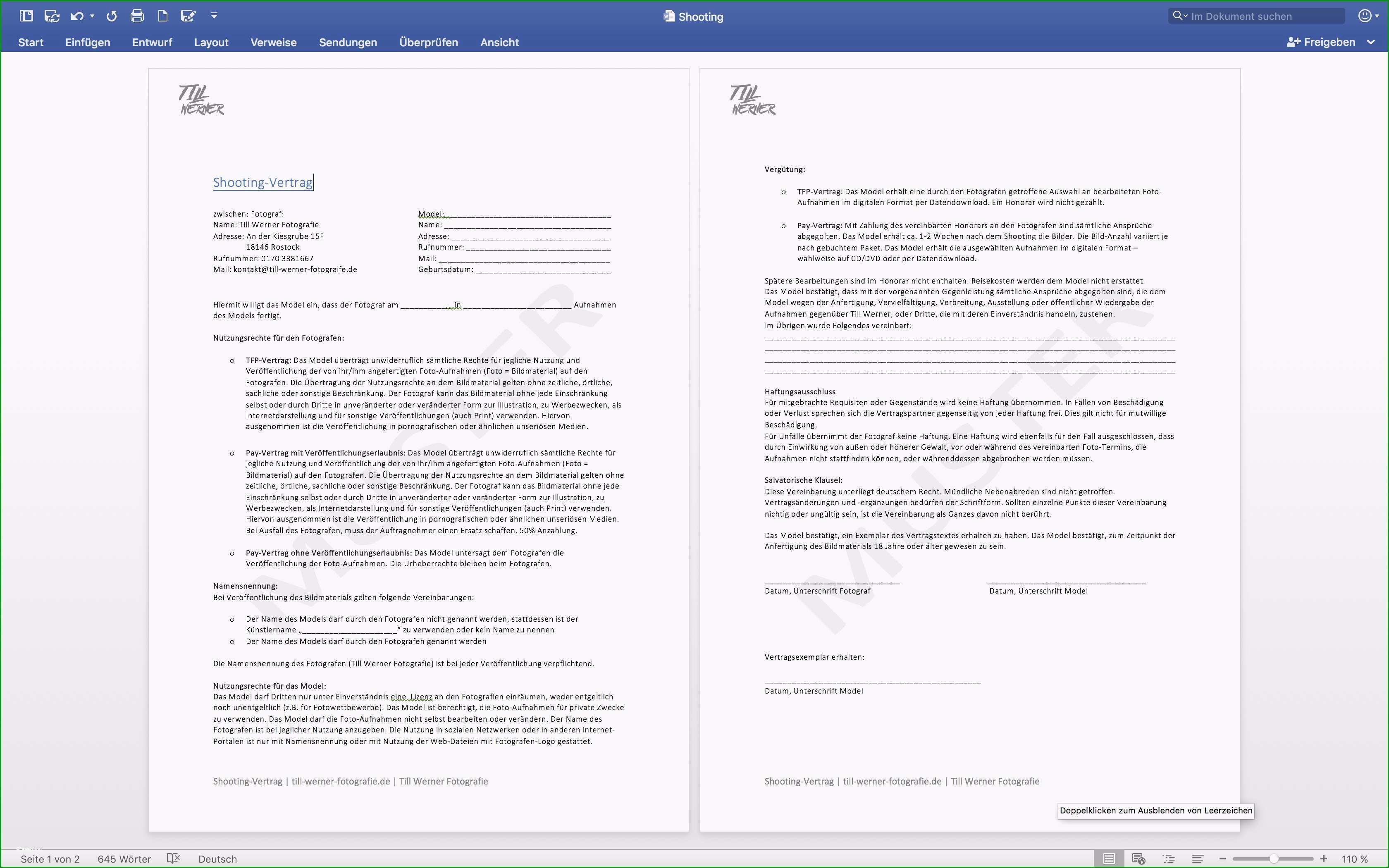Click the Shooting-Vertrag heading on page one
The width and height of the screenshot is (1389, 868).
tap(263, 183)
